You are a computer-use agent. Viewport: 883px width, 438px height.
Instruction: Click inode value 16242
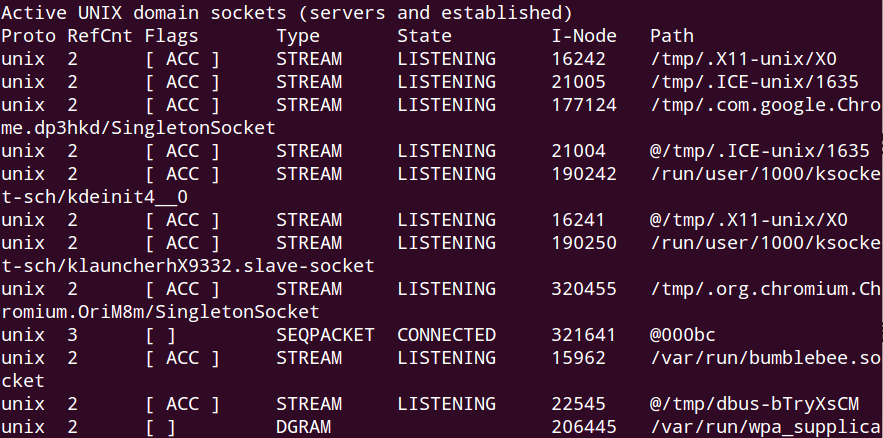click(578, 59)
